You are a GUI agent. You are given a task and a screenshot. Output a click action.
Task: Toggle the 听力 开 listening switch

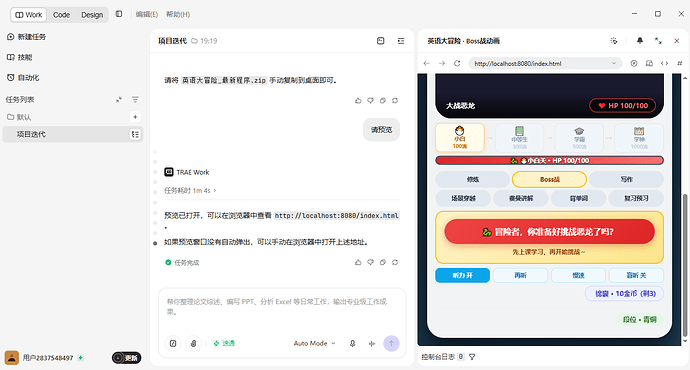(462, 275)
